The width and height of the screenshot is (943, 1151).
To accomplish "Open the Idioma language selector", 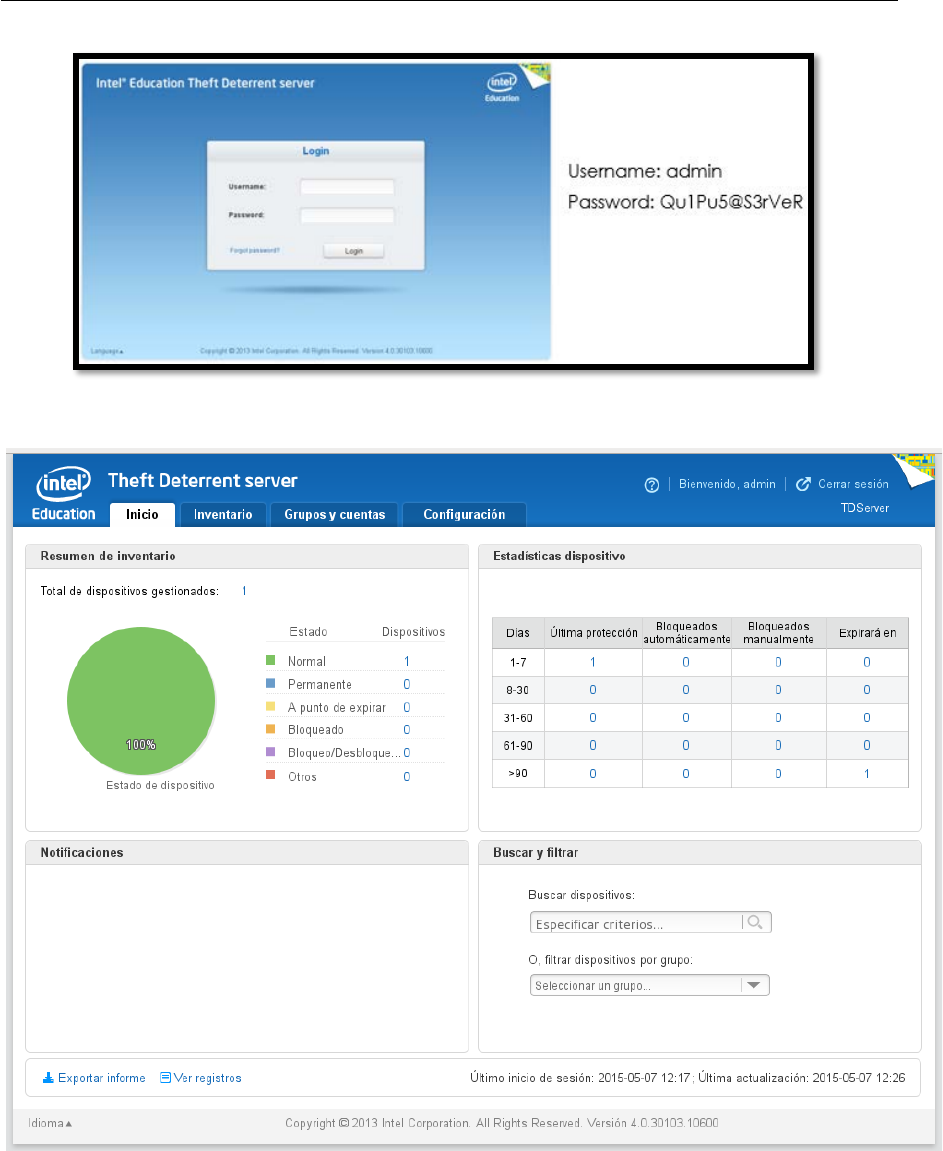I will click(x=50, y=1123).
